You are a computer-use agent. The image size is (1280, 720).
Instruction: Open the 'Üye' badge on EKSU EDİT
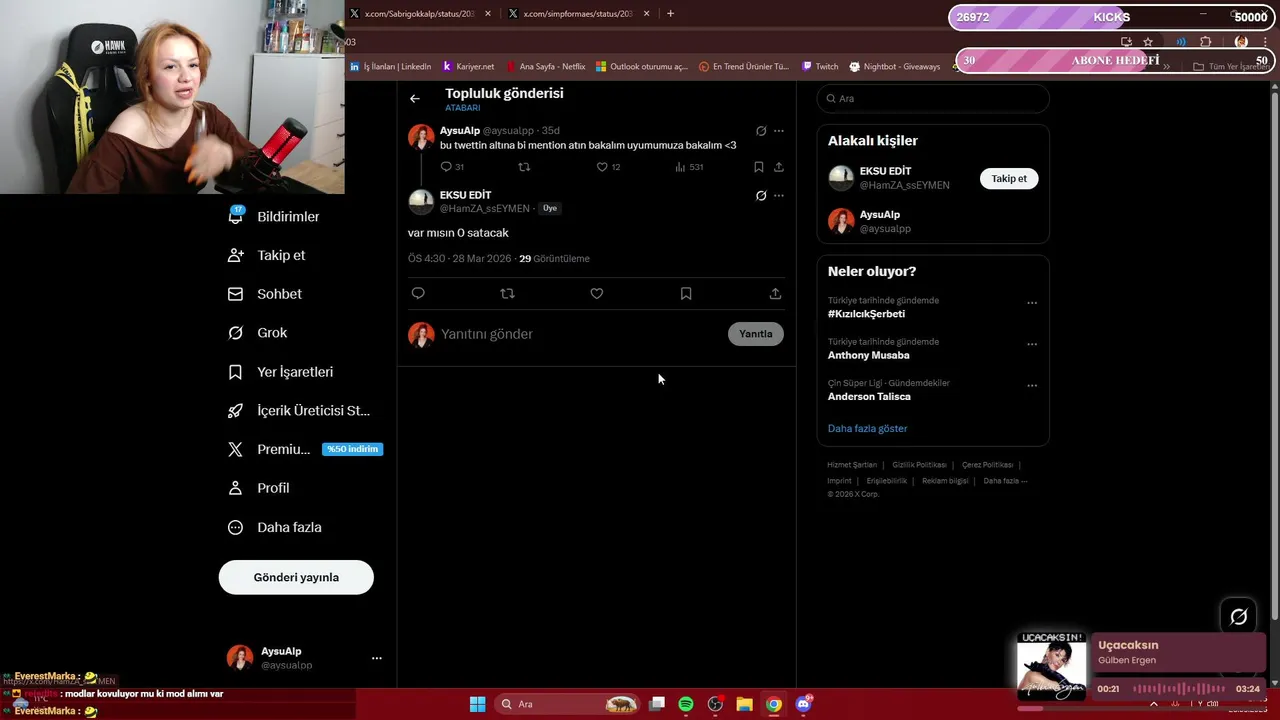550,208
